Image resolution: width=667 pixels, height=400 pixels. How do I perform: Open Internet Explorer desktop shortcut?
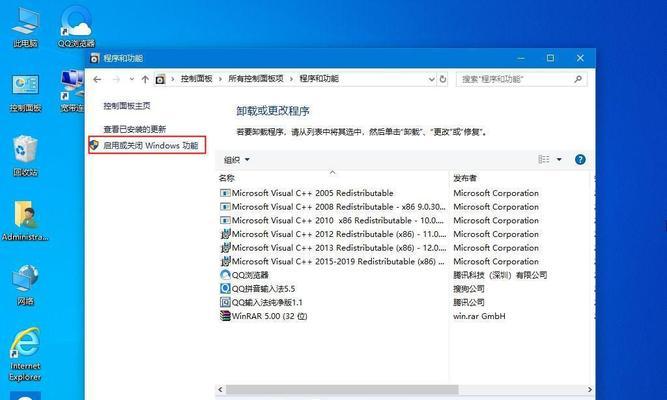click(26, 354)
